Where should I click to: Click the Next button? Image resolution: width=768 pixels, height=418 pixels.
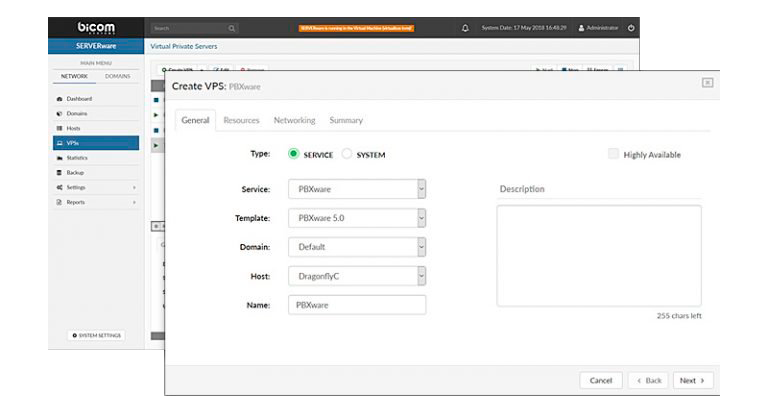(x=693, y=381)
